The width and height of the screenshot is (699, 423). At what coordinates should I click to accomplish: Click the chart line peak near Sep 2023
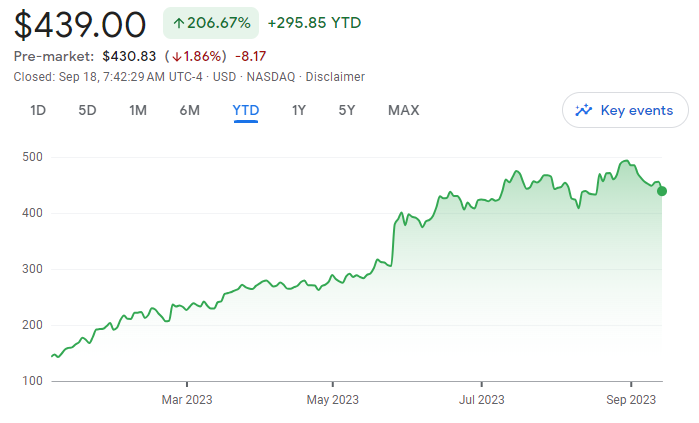pos(626,161)
